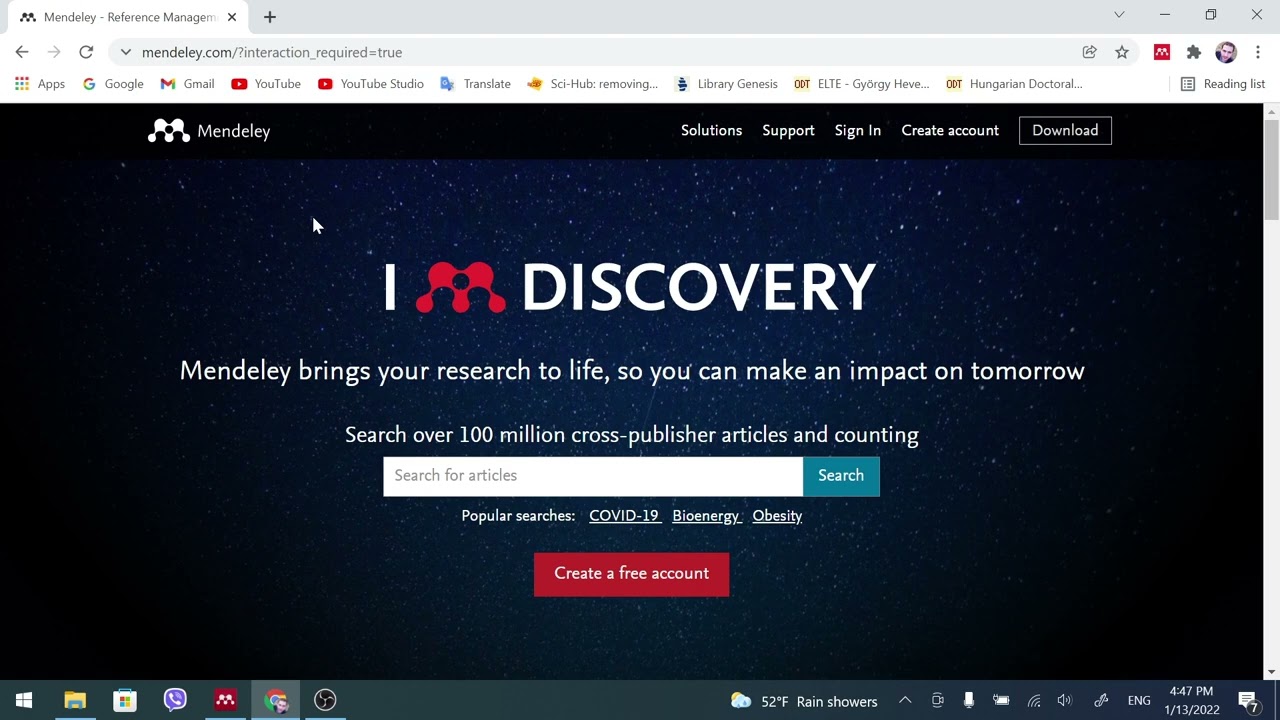Reload the page with the refresh icon

(86, 52)
